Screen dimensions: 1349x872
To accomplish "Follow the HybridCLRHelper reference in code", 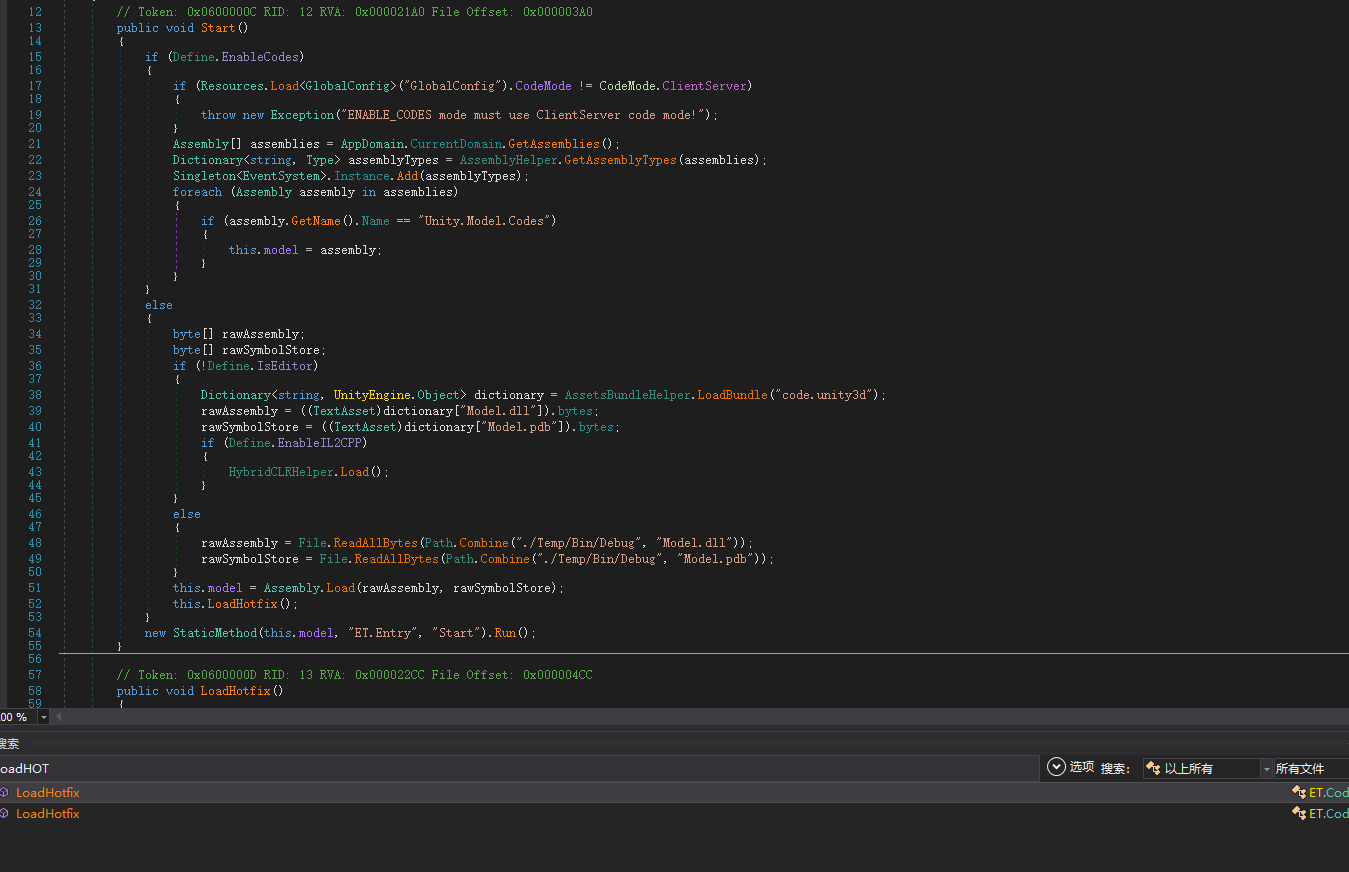I will (x=281, y=472).
